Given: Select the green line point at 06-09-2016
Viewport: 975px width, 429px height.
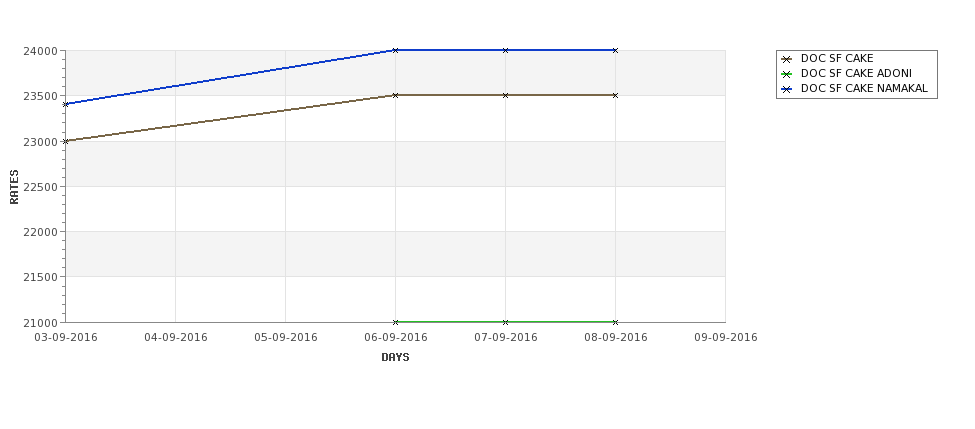Looking at the screenshot, I should tap(395, 322).
